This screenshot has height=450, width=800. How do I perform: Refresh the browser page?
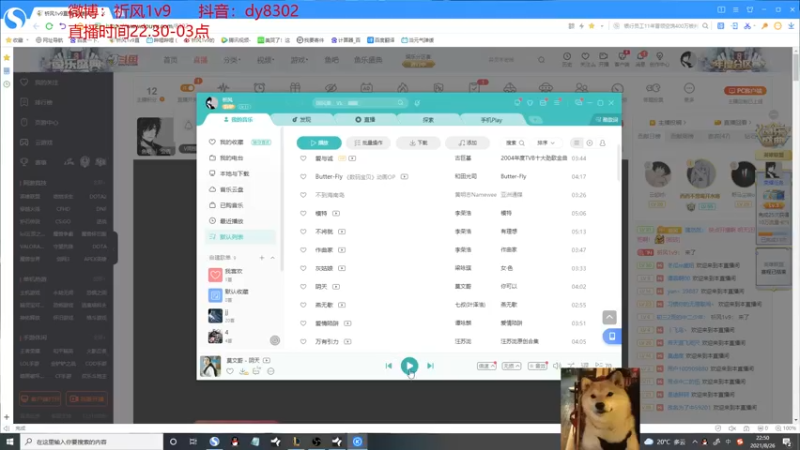coord(49,26)
